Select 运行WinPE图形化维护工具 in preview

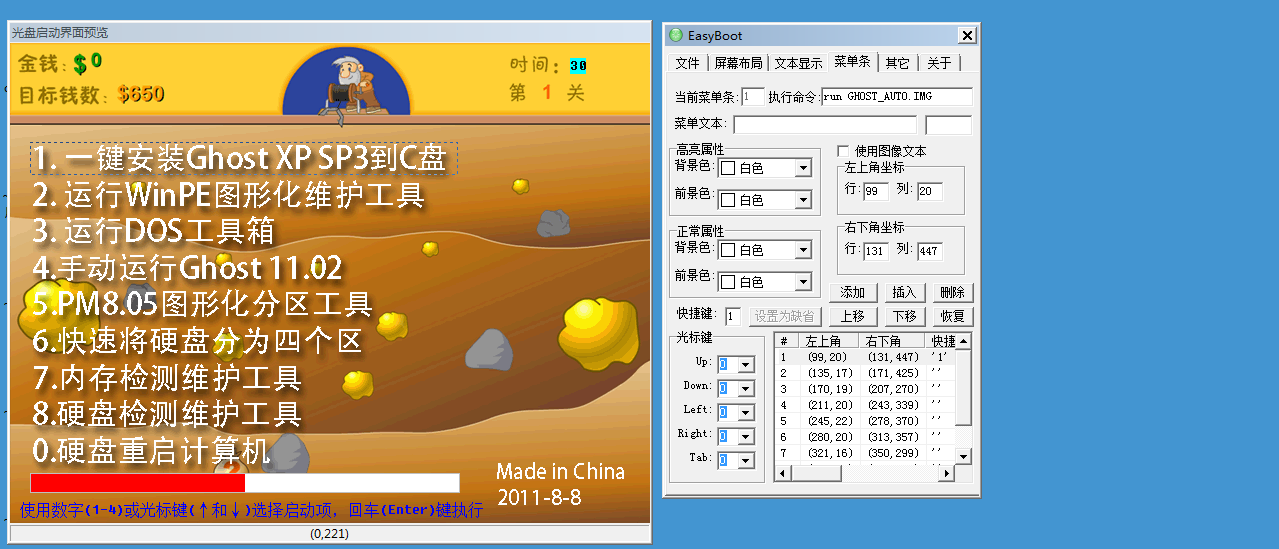[x=229, y=194]
